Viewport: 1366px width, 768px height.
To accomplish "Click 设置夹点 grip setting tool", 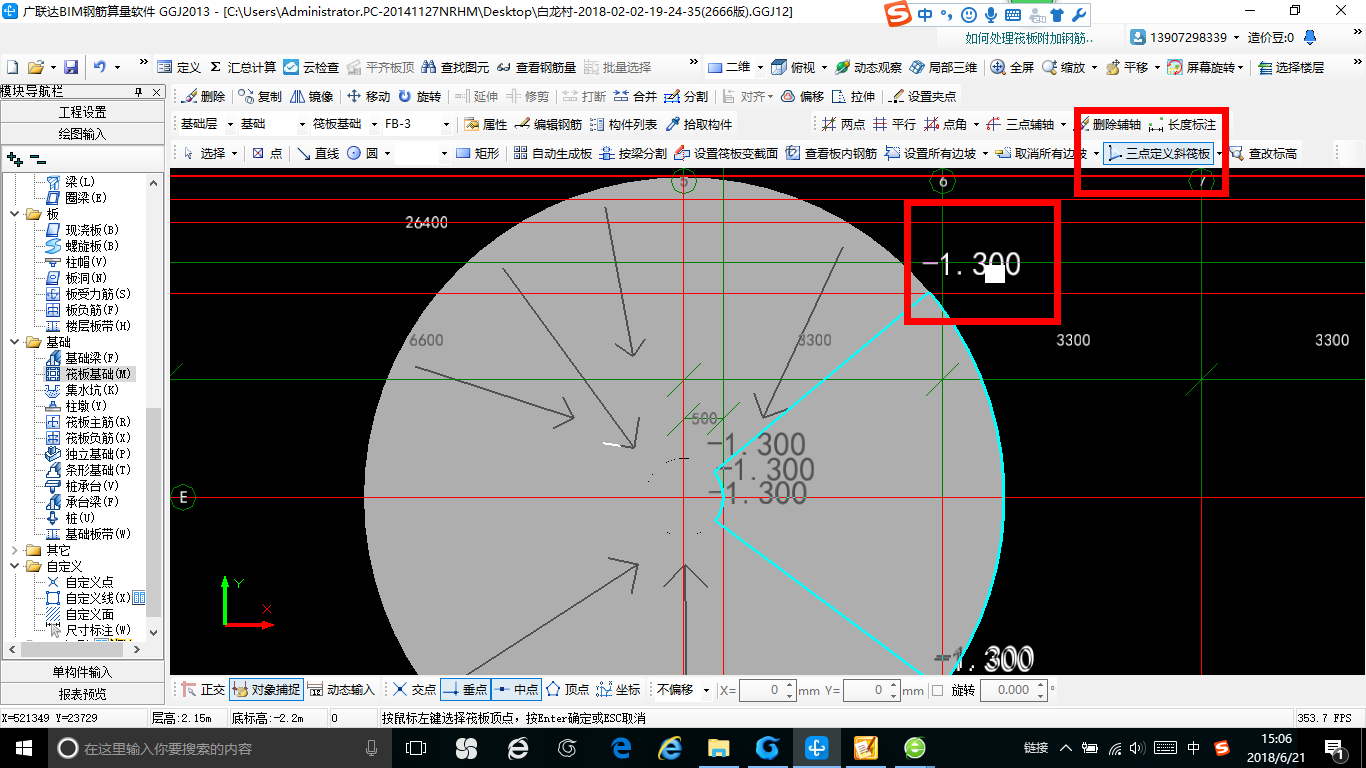I will pyautogui.click(x=922, y=97).
